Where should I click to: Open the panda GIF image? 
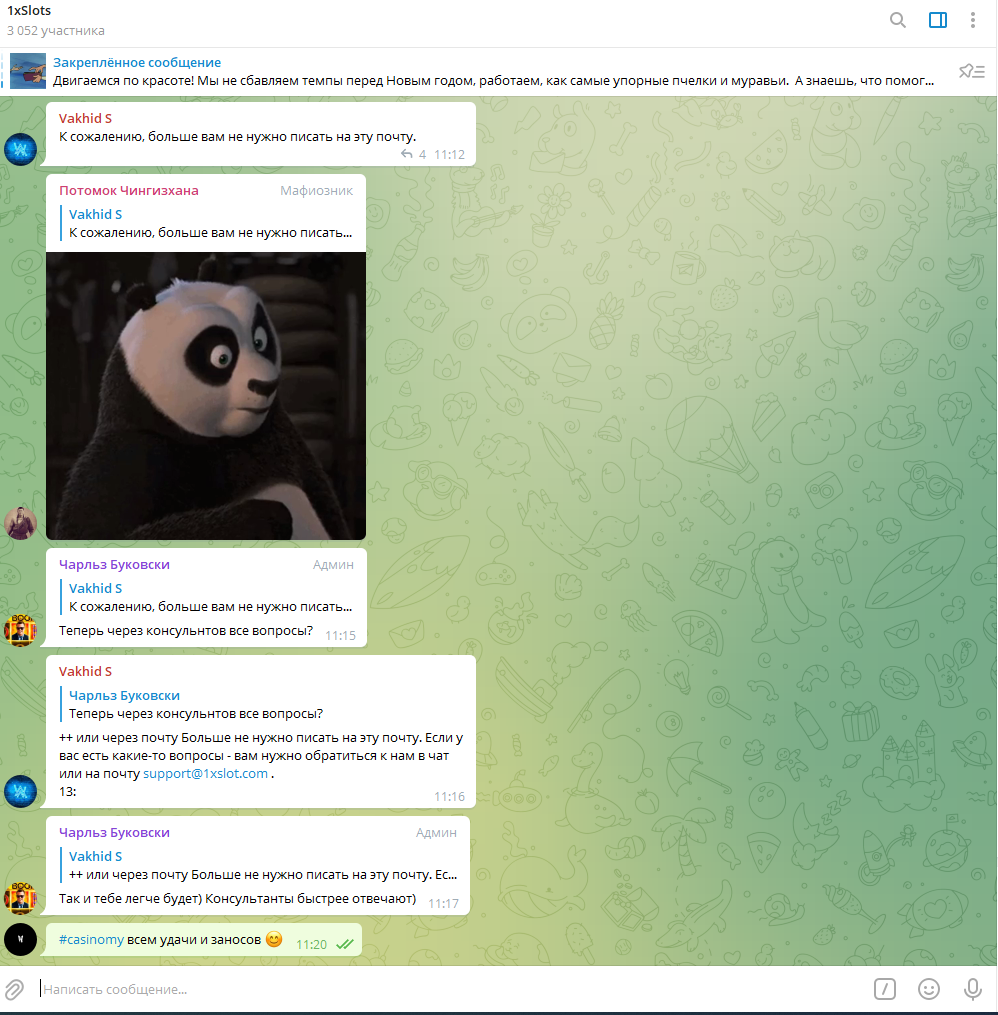[206, 396]
